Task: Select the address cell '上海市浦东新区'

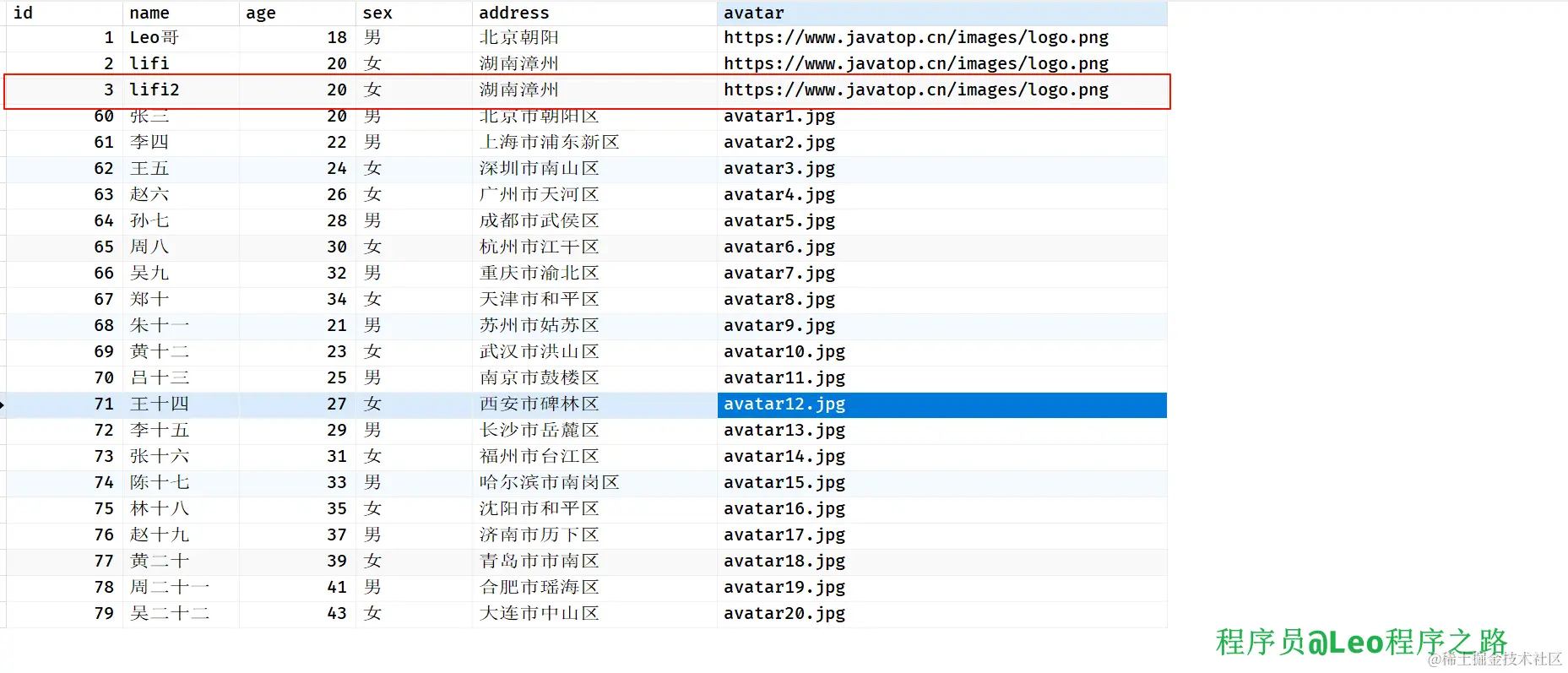Action: pos(594,143)
